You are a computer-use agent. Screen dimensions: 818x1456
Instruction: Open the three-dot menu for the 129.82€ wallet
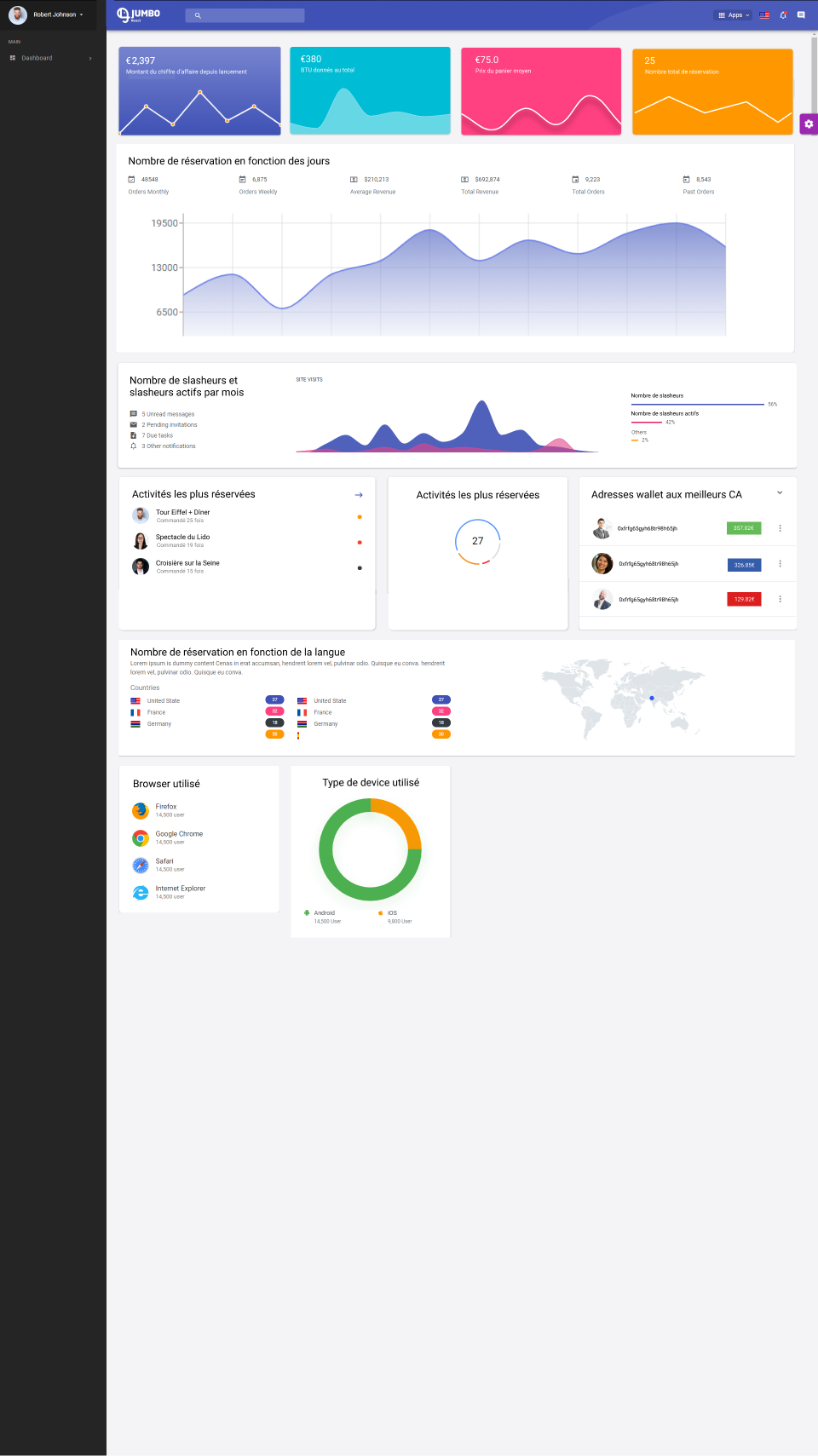780,600
